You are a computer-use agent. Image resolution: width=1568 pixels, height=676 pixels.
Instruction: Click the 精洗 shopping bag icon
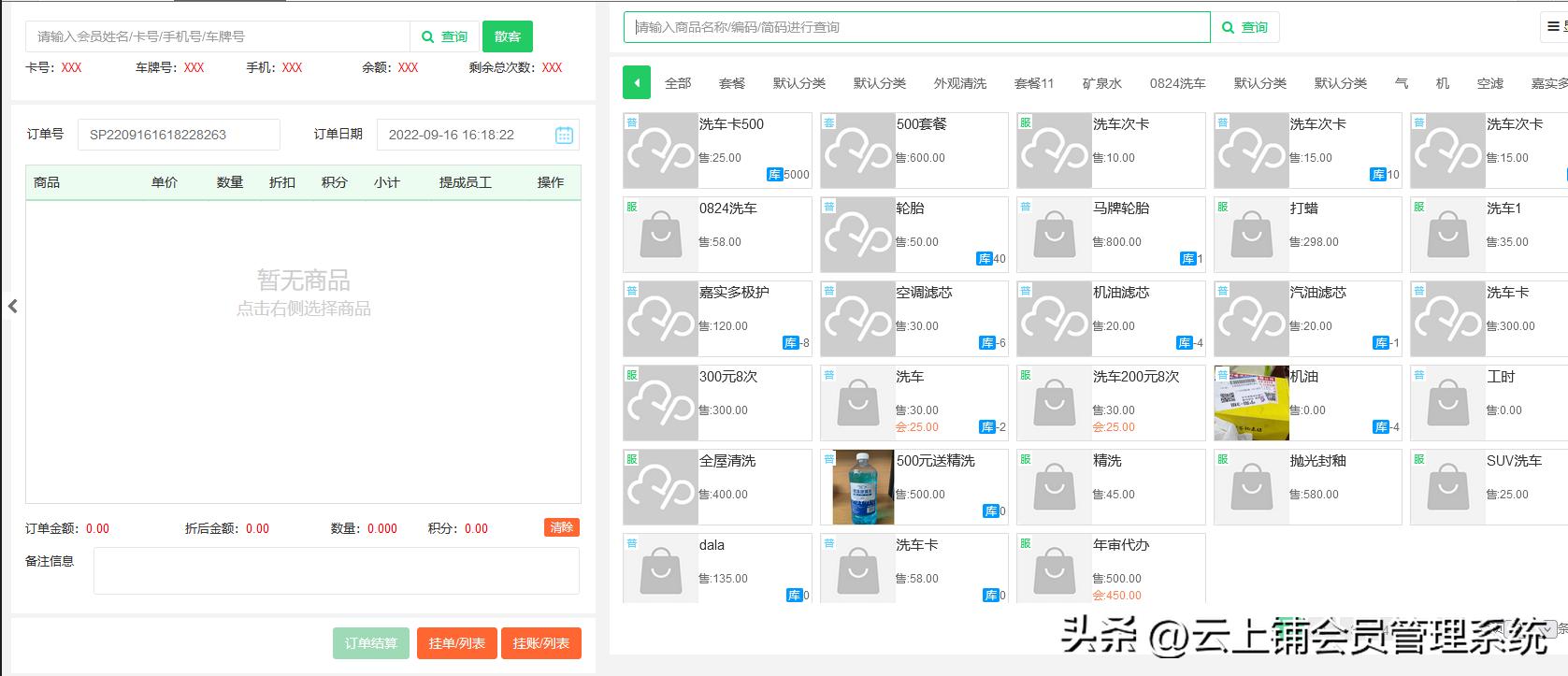click(x=1055, y=487)
